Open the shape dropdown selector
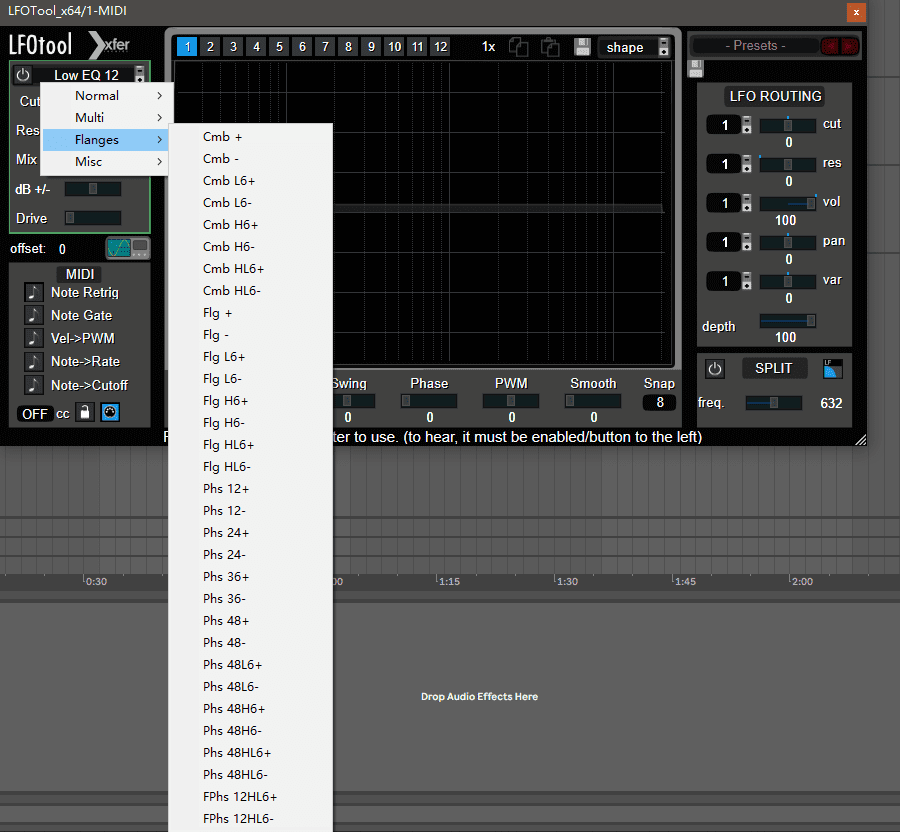The width and height of the screenshot is (900, 832). pos(634,47)
